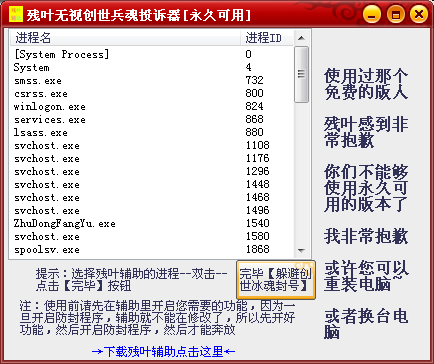Select svchost.exe with ID 1468
Screen dimensions: 434x364
coord(152,197)
